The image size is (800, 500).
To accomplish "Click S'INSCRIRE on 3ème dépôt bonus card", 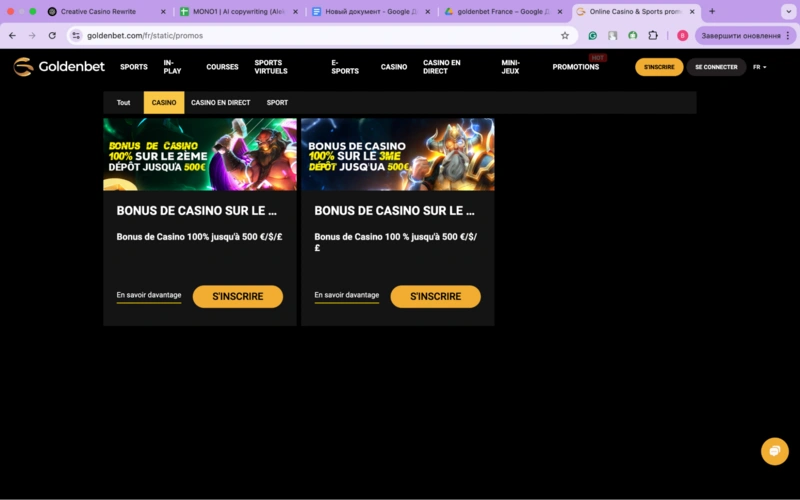I will coord(436,296).
